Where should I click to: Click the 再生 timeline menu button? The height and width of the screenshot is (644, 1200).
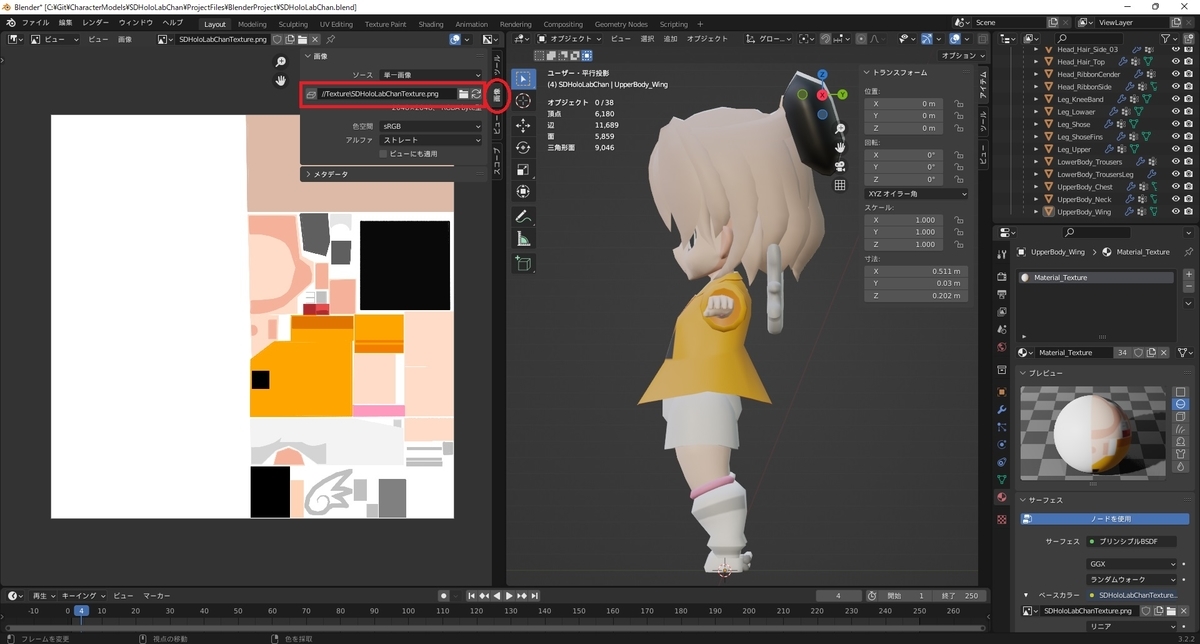click(x=44, y=595)
